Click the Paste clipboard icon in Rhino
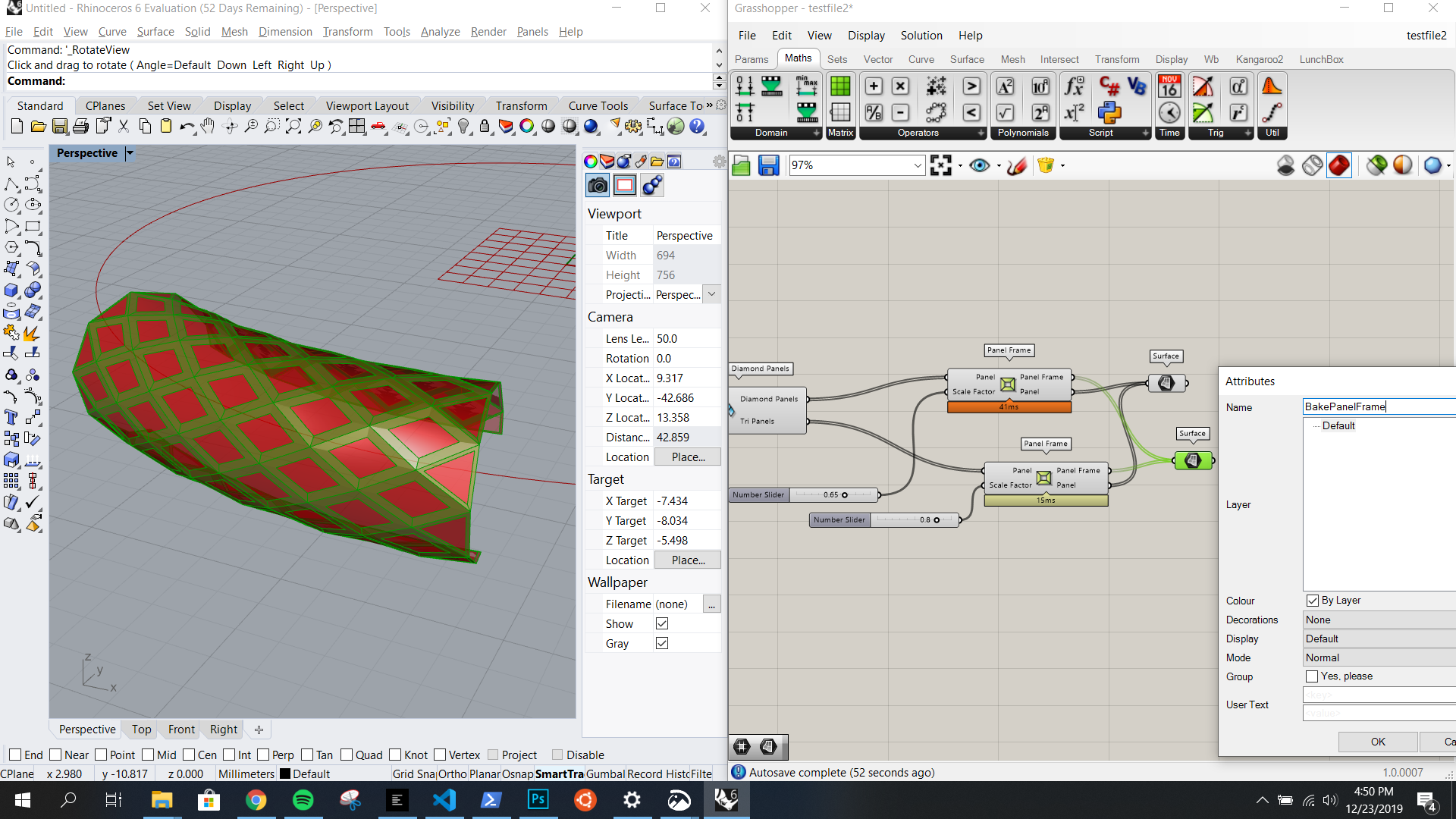Screen dimensions: 1456x819 (x=165, y=127)
